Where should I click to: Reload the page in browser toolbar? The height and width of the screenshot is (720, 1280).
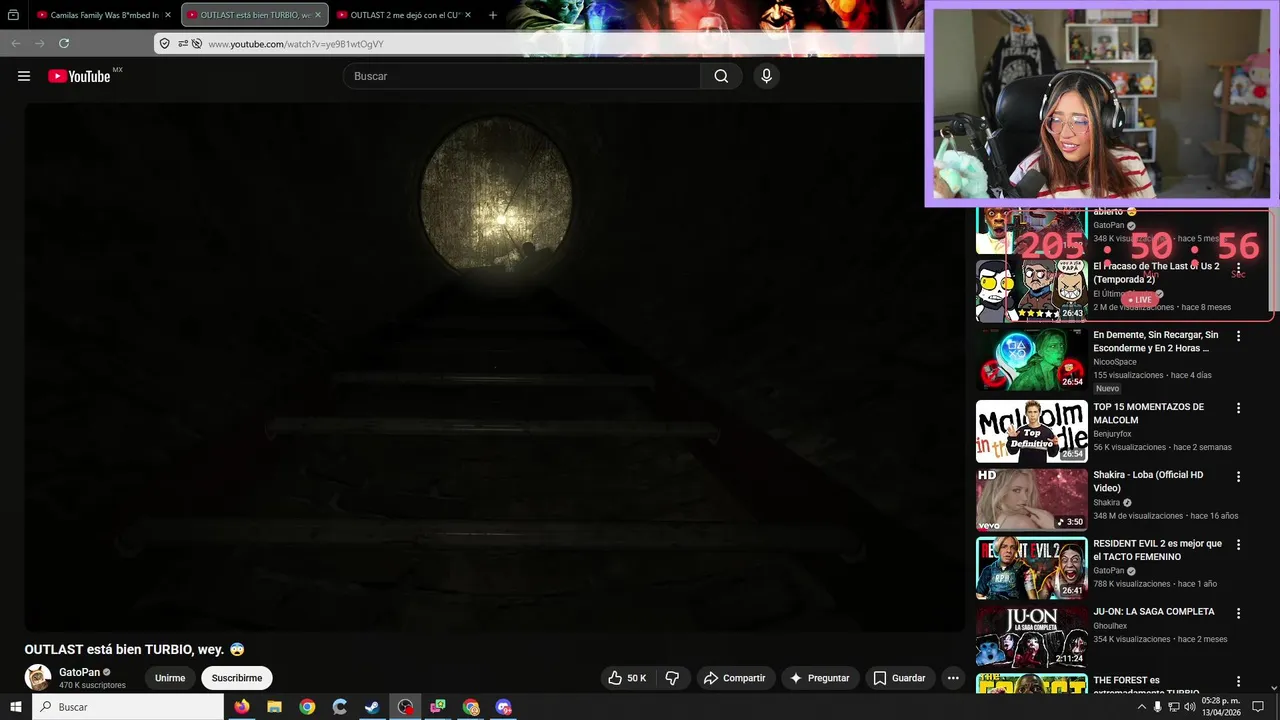tap(64, 43)
